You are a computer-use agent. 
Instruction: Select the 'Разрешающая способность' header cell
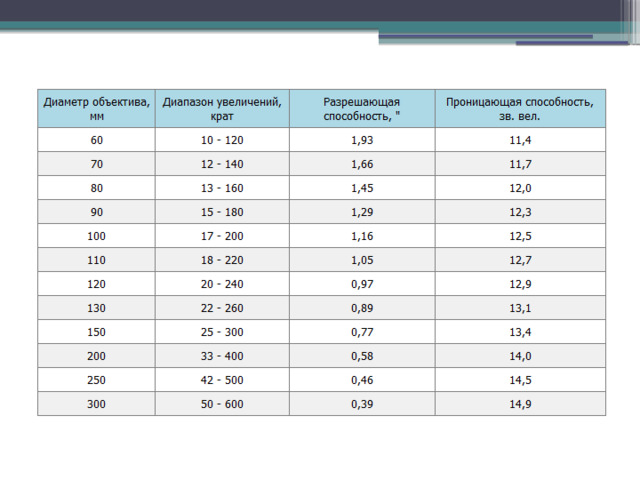362,109
